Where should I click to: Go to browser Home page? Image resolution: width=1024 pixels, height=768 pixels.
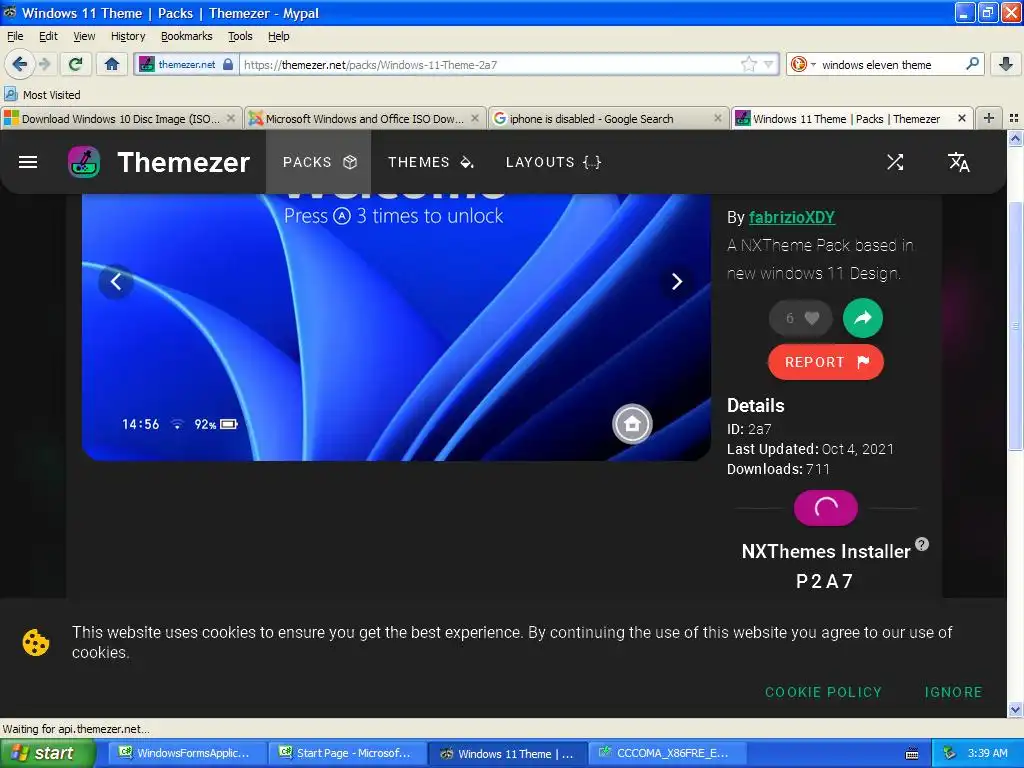tap(112, 64)
